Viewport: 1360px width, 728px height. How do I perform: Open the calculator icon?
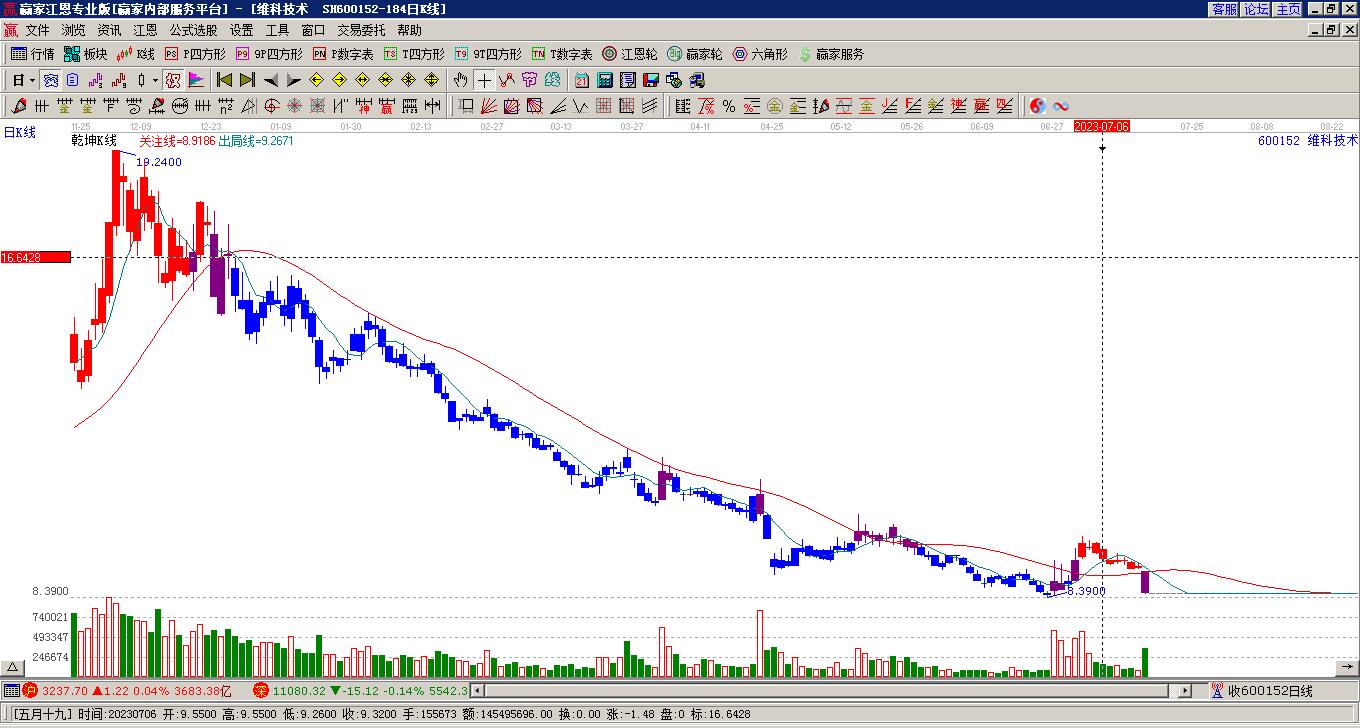tap(605, 80)
